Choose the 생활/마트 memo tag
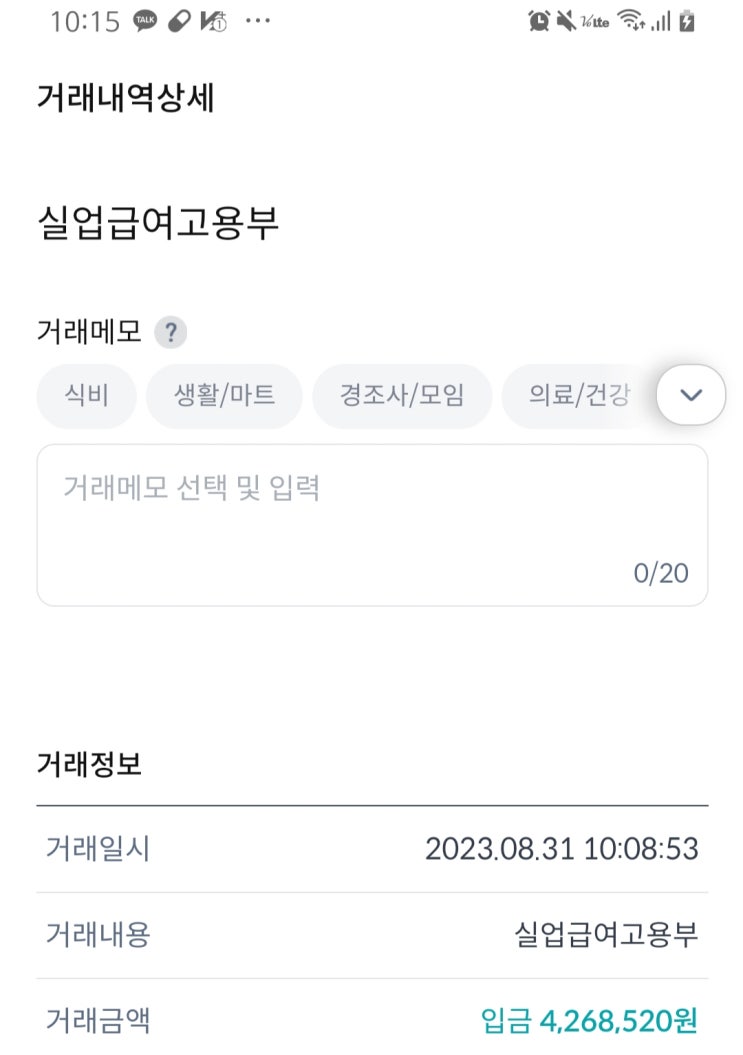743x1055 pixels. [224, 395]
